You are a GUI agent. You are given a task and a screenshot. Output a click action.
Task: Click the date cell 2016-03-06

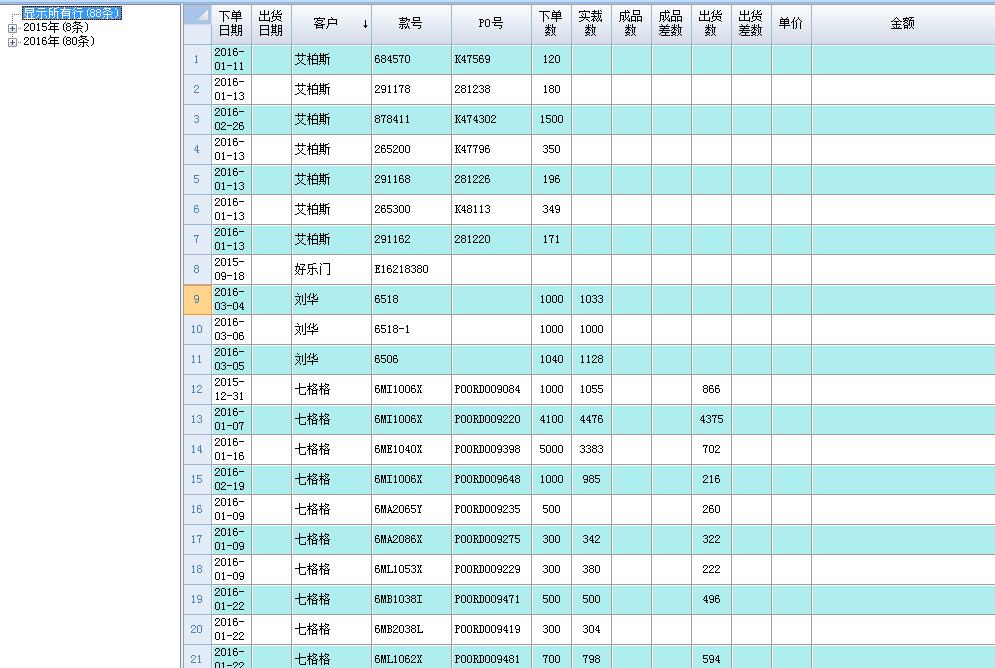(231, 329)
